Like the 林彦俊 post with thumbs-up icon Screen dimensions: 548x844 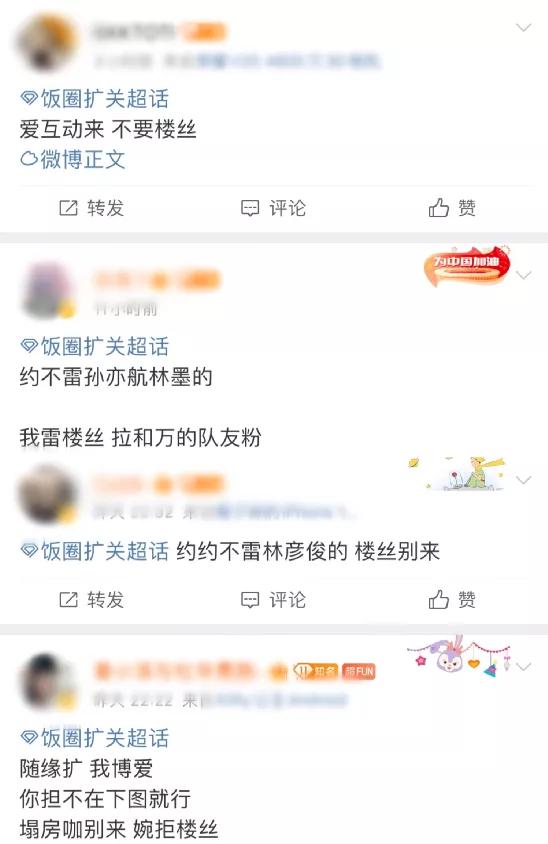[x=439, y=599]
